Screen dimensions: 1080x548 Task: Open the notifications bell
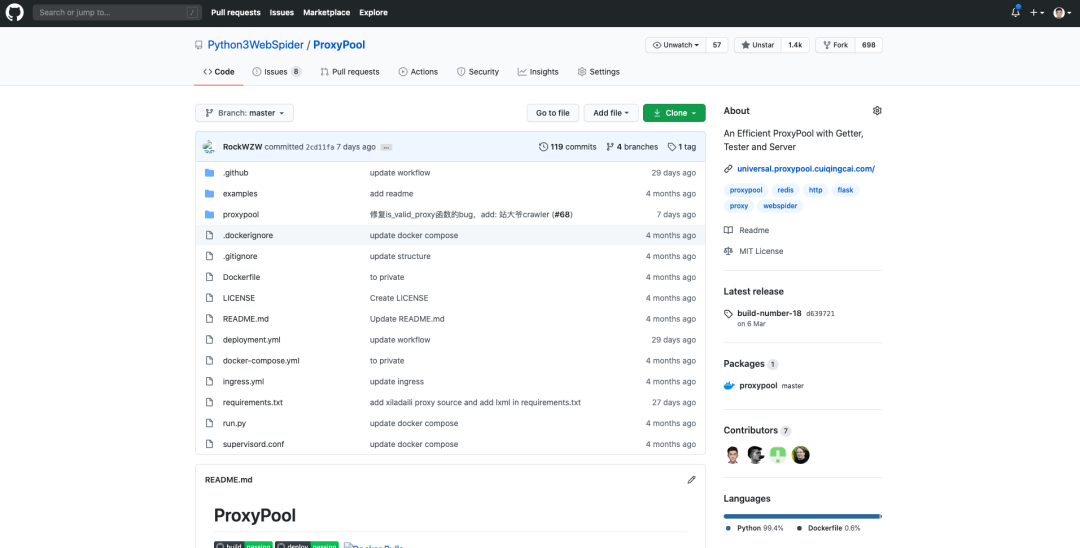coord(1015,12)
